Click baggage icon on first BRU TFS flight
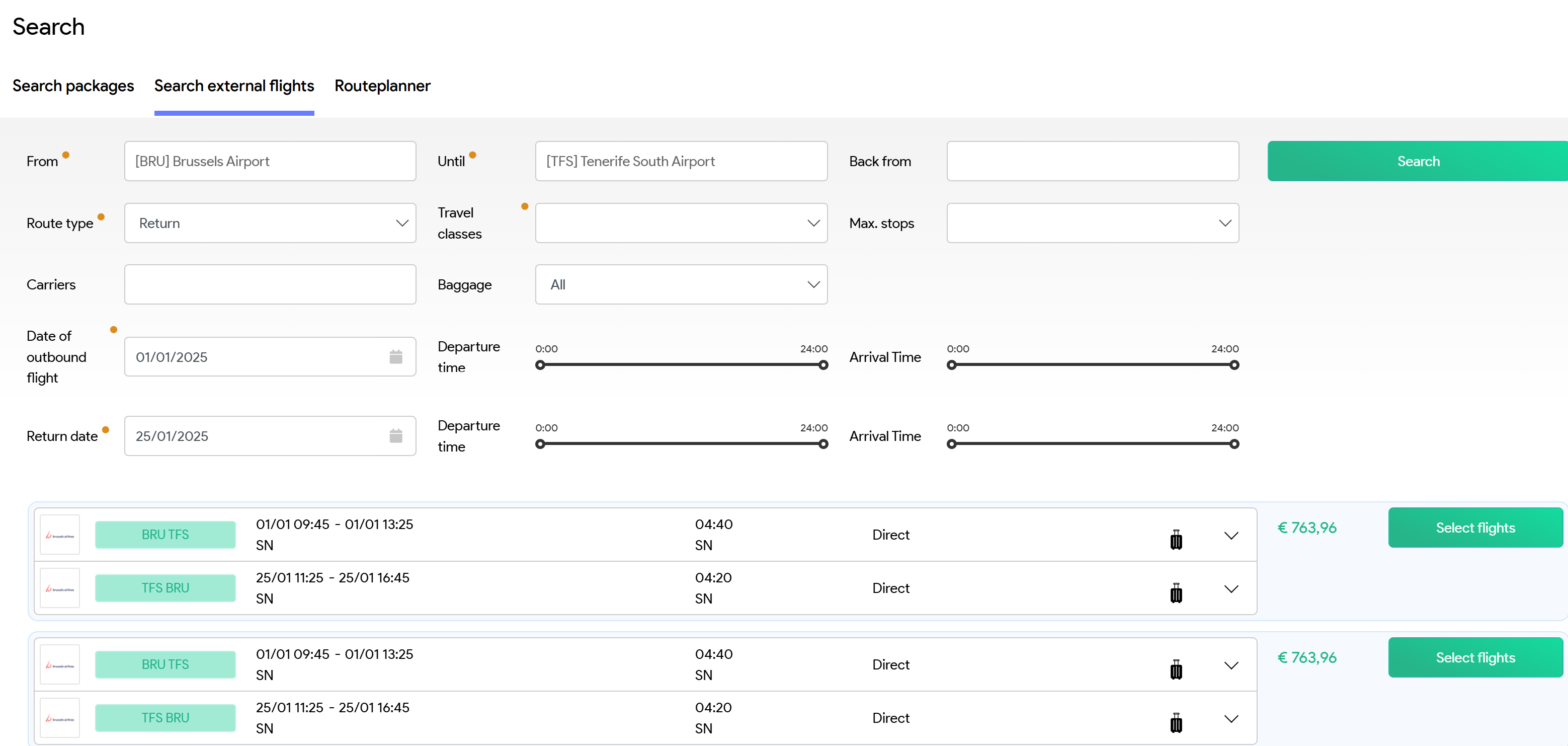The height and width of the screenshot is (746, 1568). (x=1176, y=539)
